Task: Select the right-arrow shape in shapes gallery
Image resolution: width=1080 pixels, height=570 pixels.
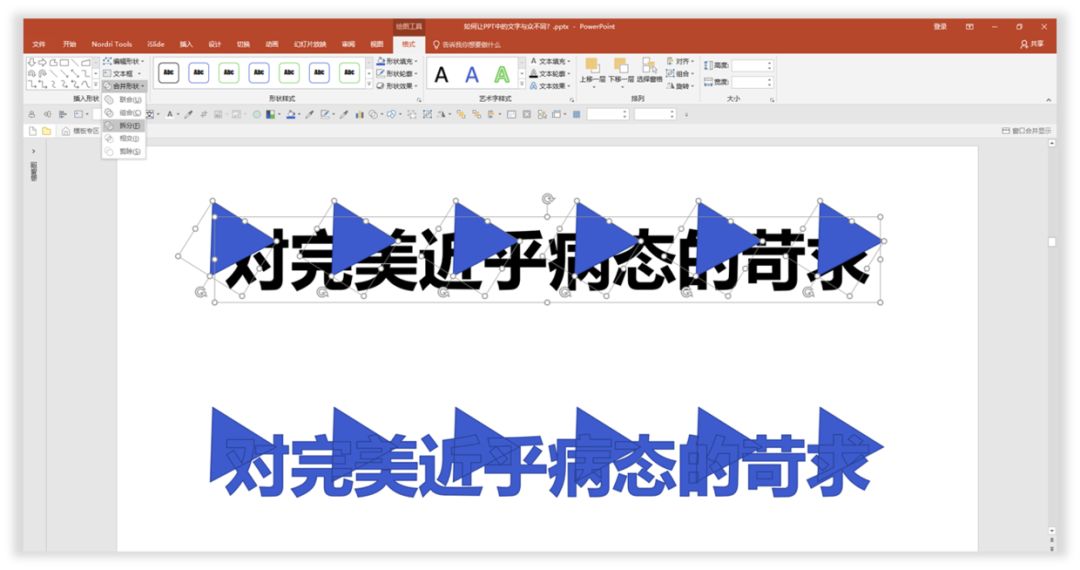Action: tap(41, 62)
